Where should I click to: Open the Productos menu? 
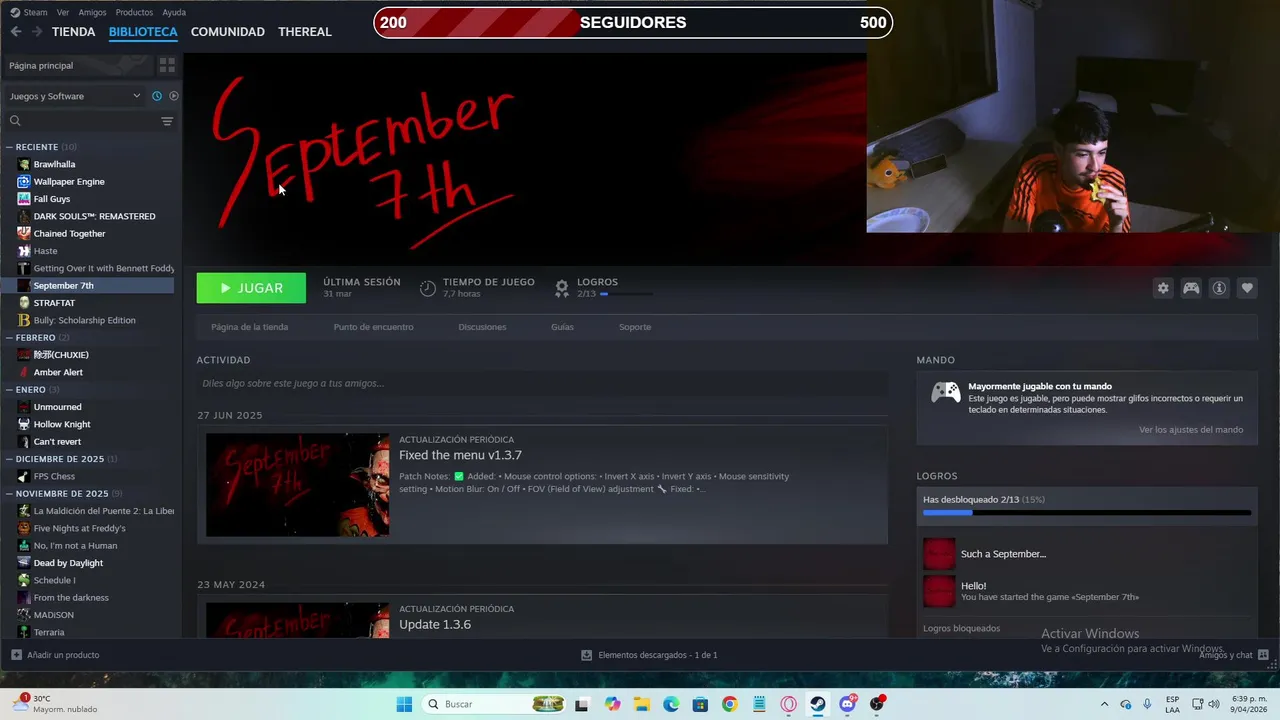134,12
